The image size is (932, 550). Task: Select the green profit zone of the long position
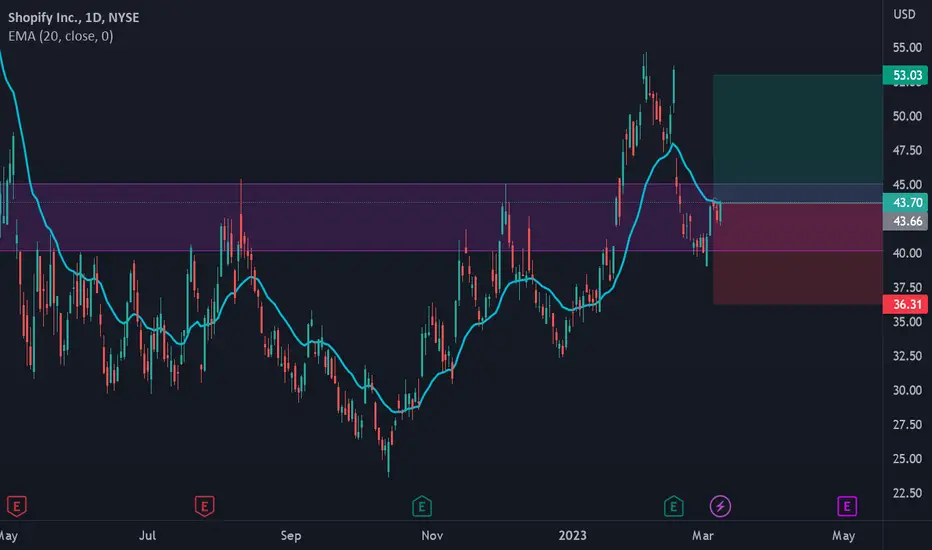[798, 139]
